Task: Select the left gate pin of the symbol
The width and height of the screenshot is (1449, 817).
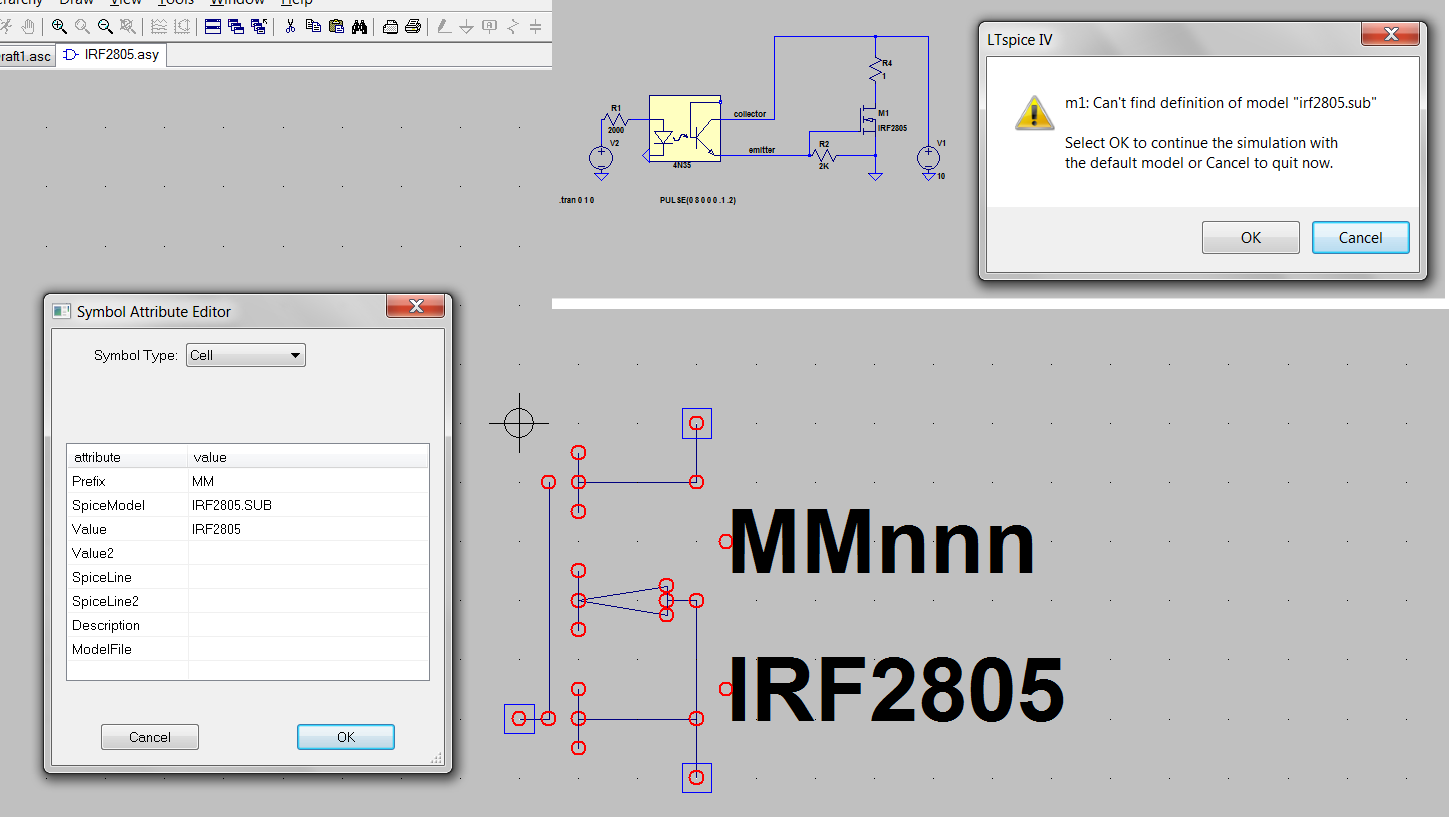Action: click(x=519, y=718)
